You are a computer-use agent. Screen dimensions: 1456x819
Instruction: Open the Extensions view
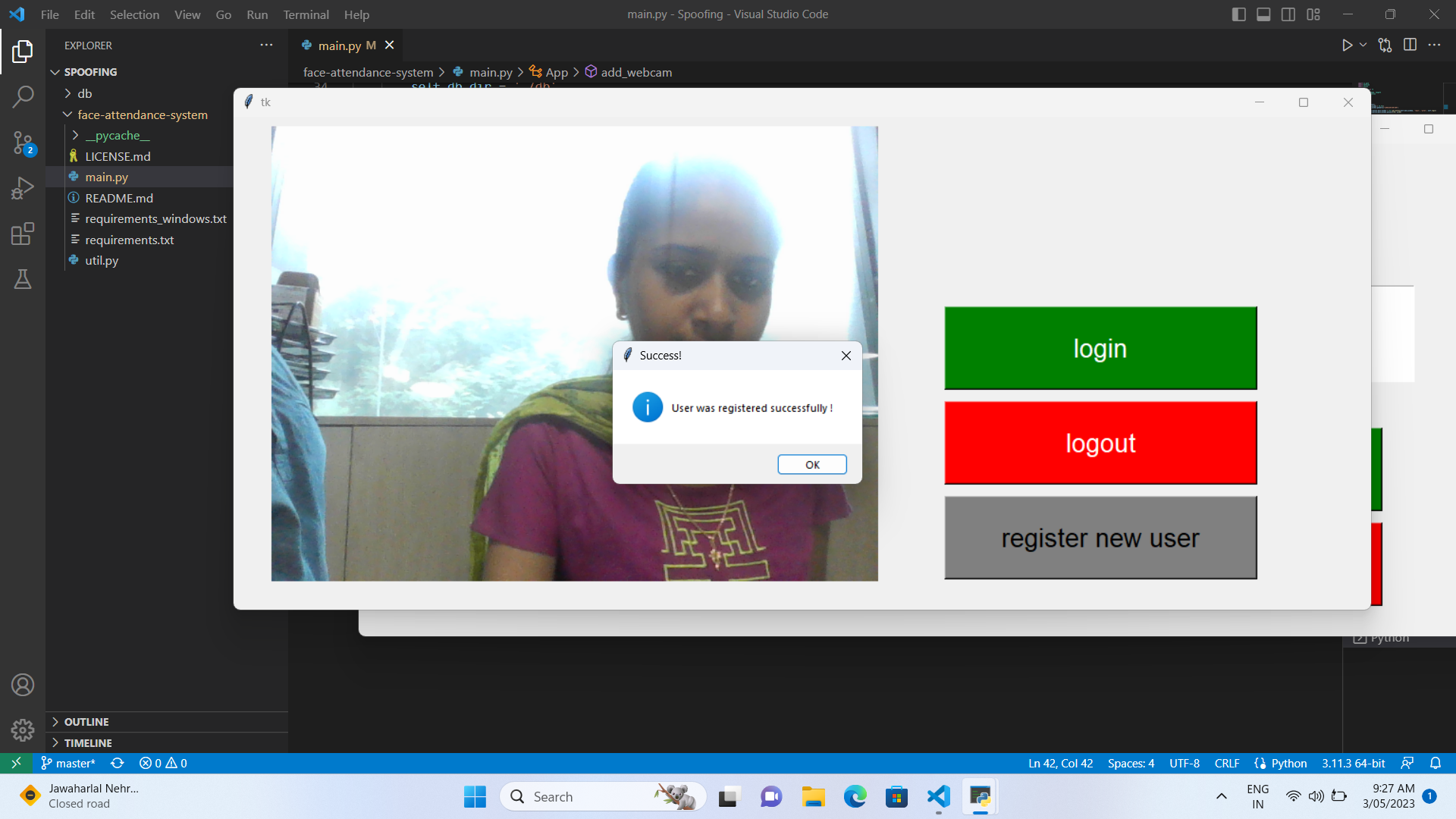click(23, 234)
